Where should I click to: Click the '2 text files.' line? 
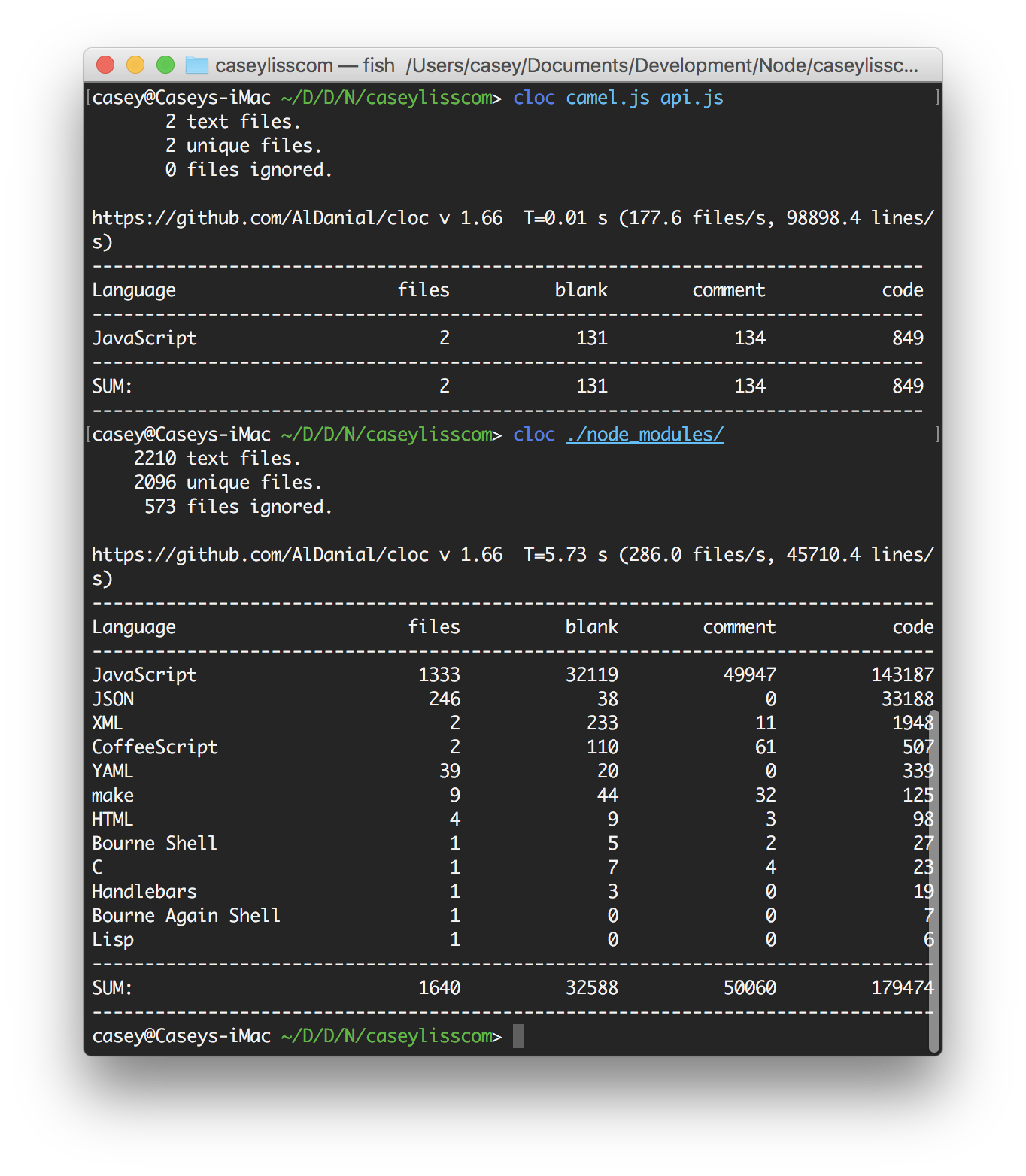coord(233,122)
